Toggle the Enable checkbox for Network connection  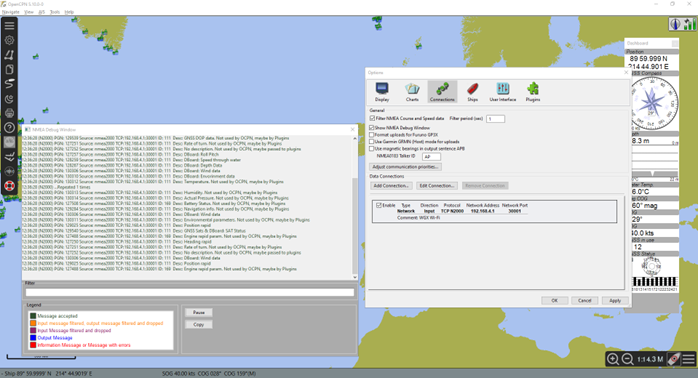379,205
